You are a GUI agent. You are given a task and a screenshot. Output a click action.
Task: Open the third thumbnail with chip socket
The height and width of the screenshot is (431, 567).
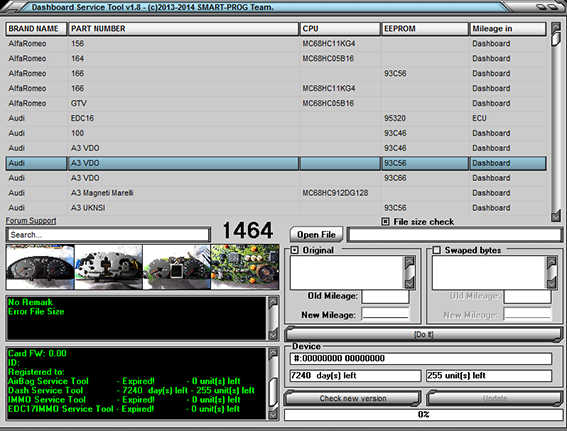tap(176, 267)
